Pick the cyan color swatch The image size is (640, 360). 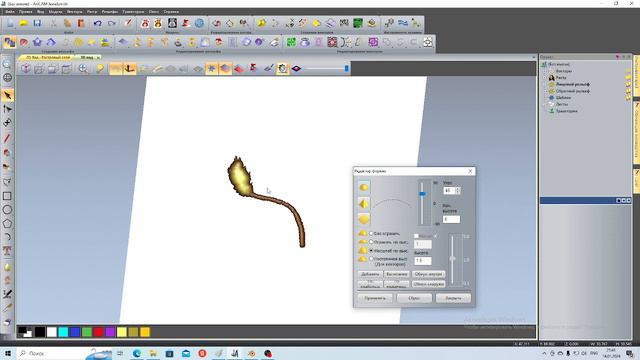point(63,332)
